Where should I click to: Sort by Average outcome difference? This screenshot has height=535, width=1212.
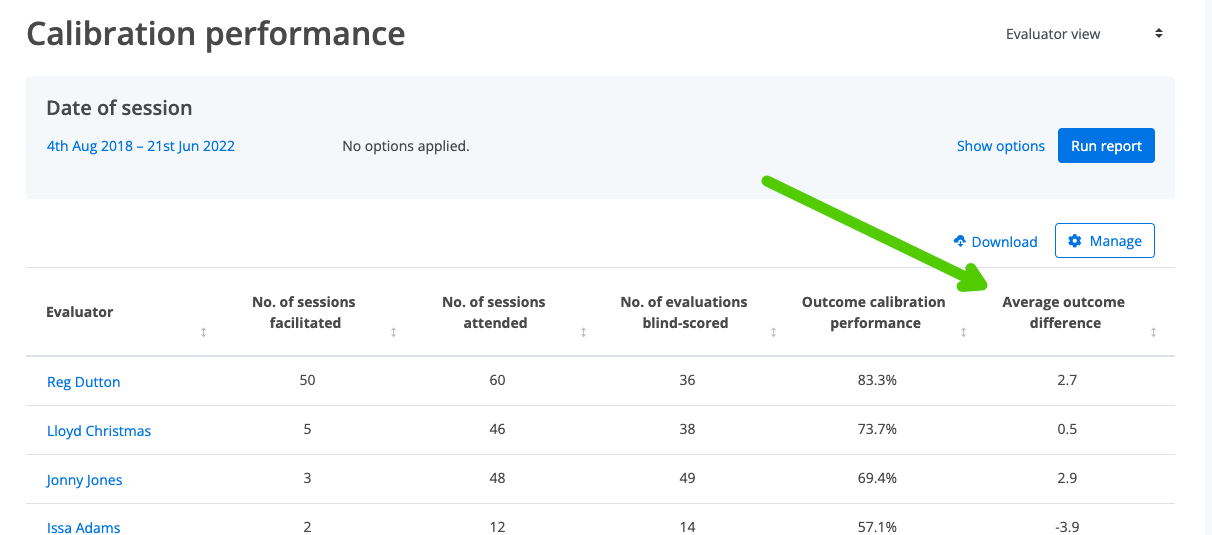(1154, 333)
